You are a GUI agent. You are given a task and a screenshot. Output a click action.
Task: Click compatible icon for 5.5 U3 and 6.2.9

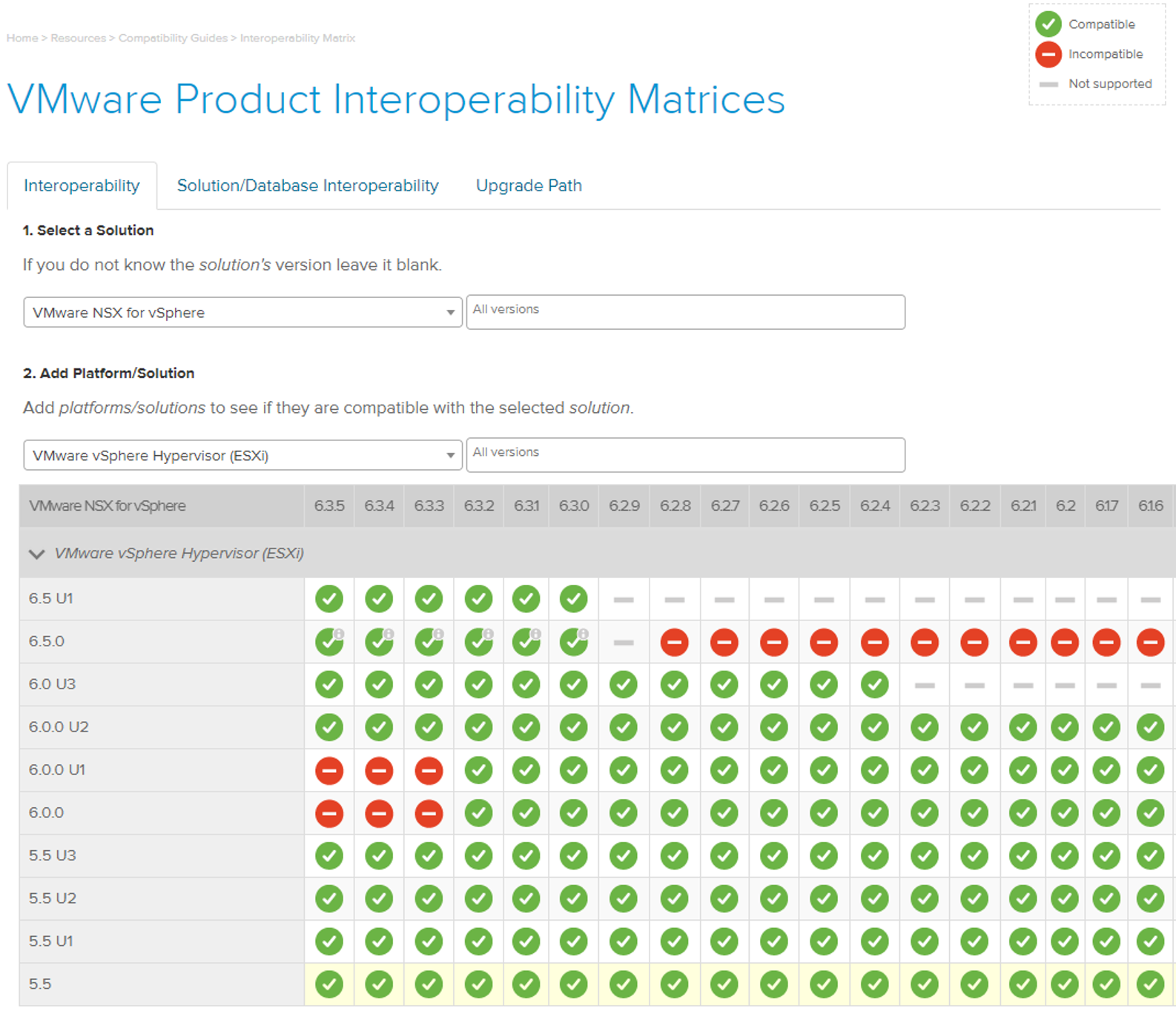pos(624,856)
